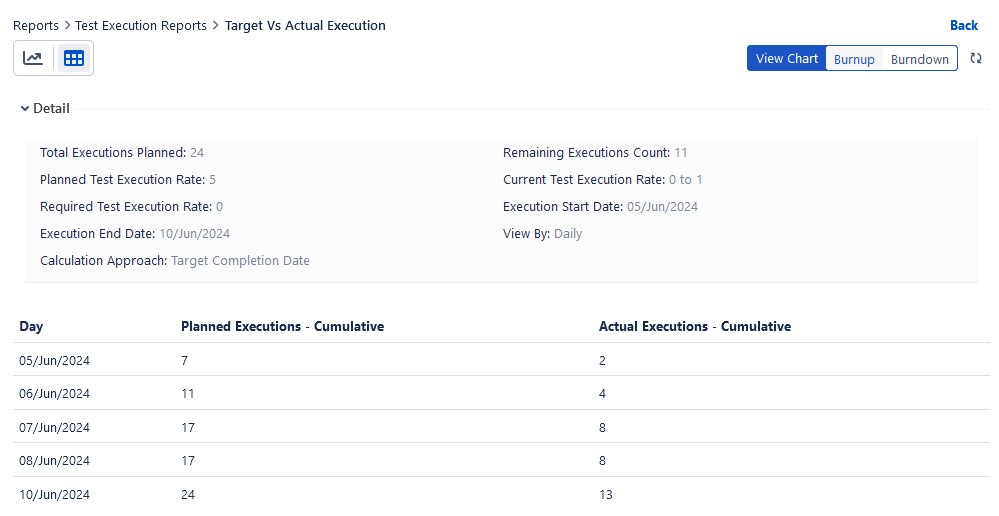Viewport: 999px width, 516px height.
Task: Select the 05/Jun/2024 row date
Action: pyautogui.click(x=54, y=361)
